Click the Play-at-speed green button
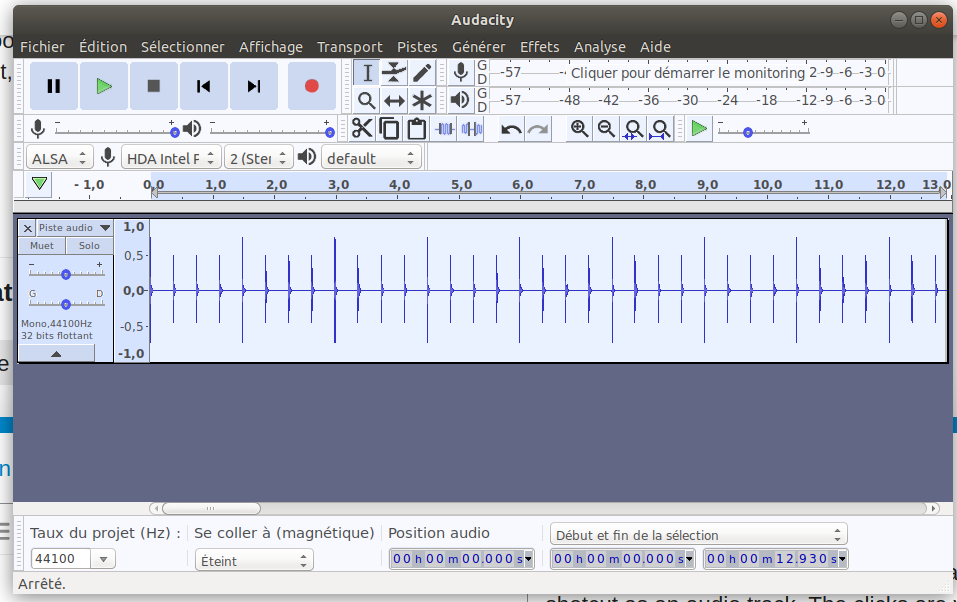This screenshot has height=602, width=957. click(699, 129)
